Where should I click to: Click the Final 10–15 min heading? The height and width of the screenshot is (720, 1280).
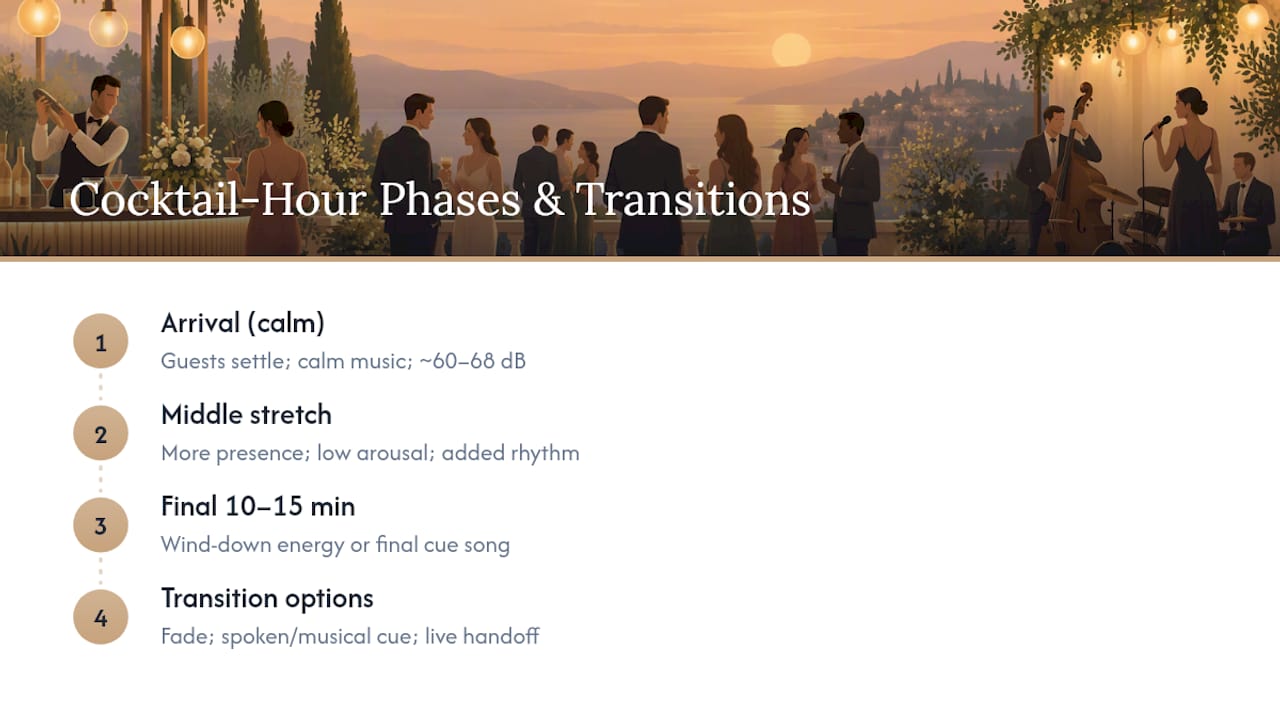point(258,507)
